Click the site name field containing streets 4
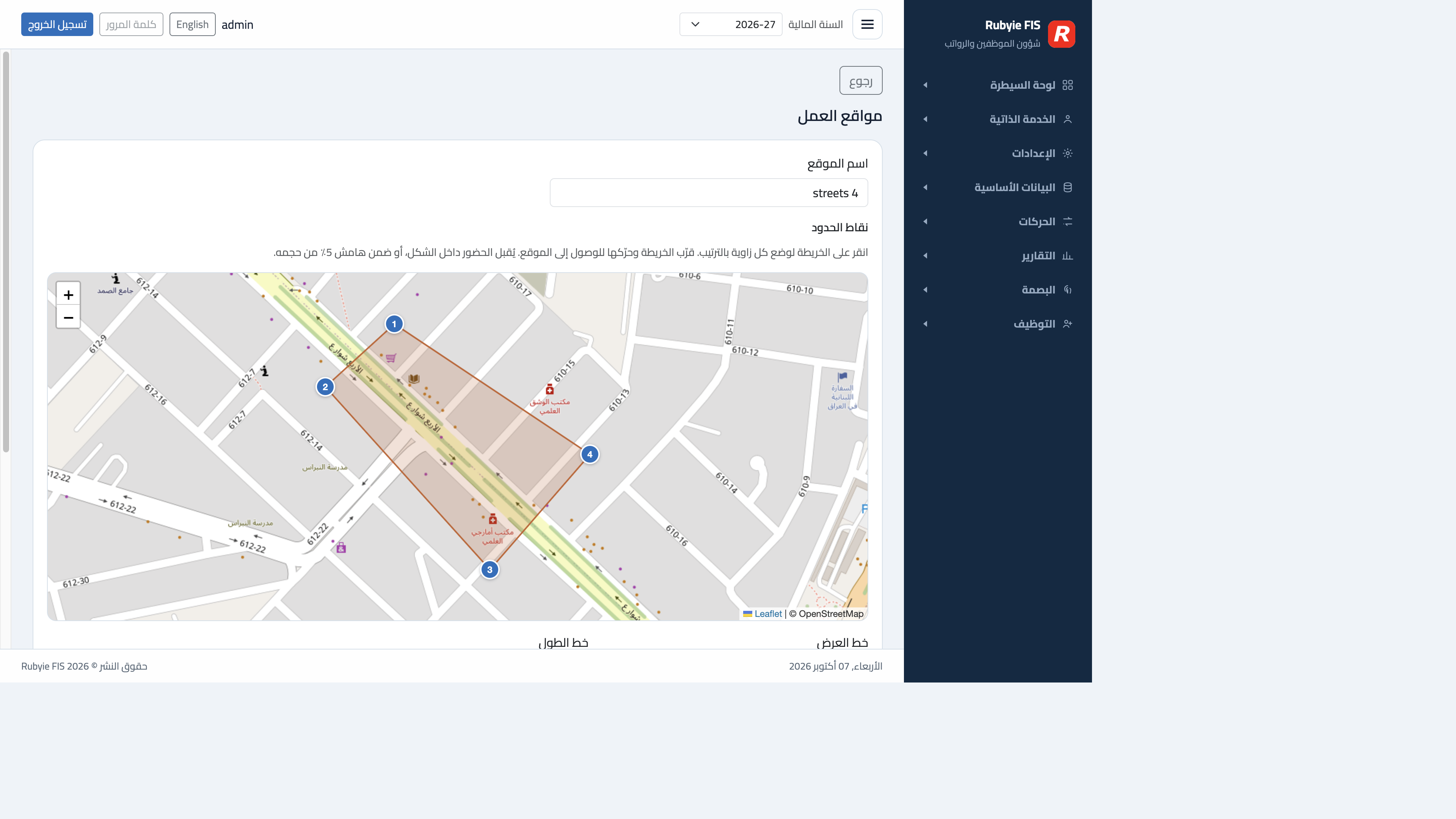 click(709, 193)
